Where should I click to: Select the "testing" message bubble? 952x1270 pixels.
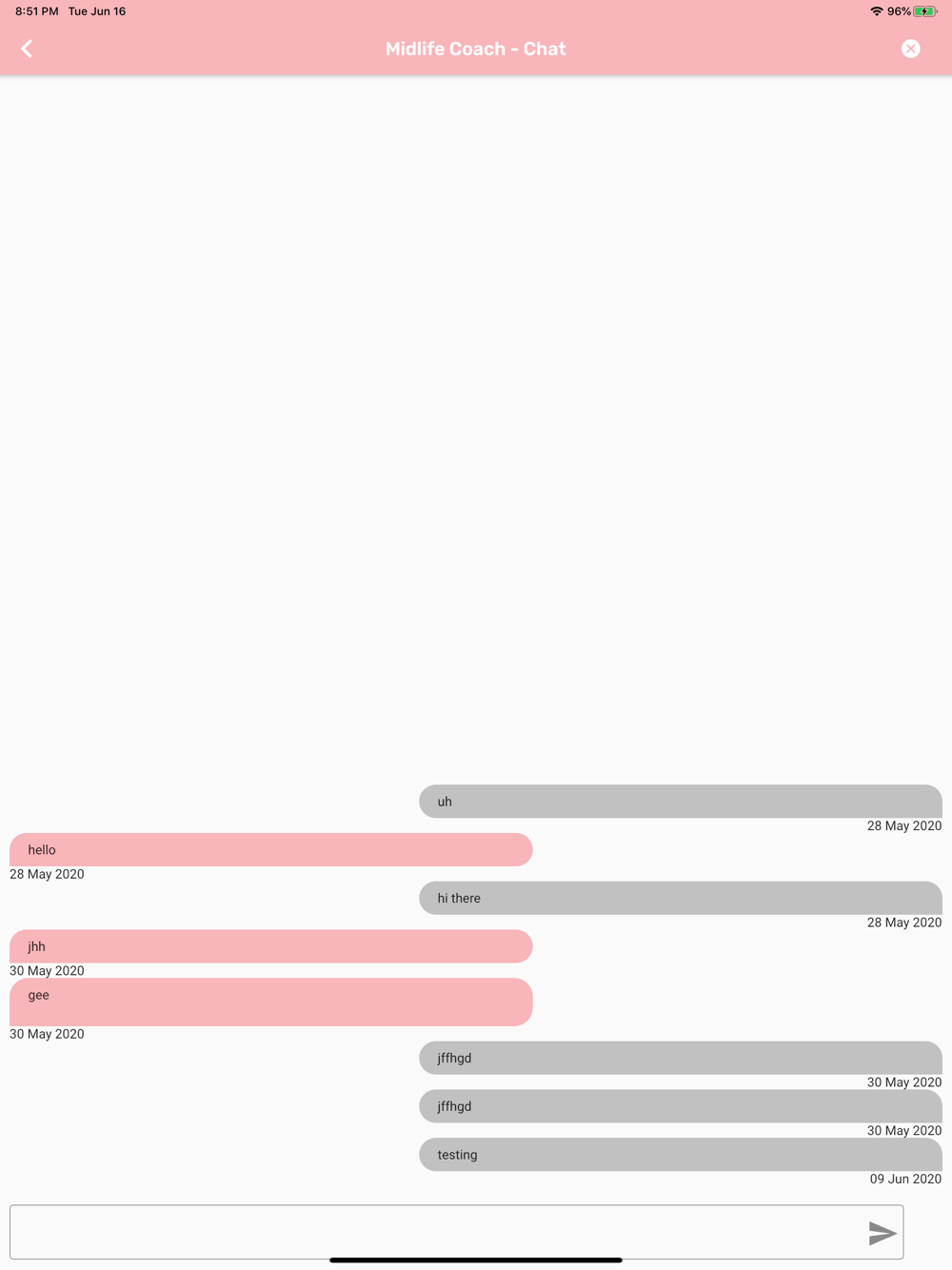tap(680, 1155)
